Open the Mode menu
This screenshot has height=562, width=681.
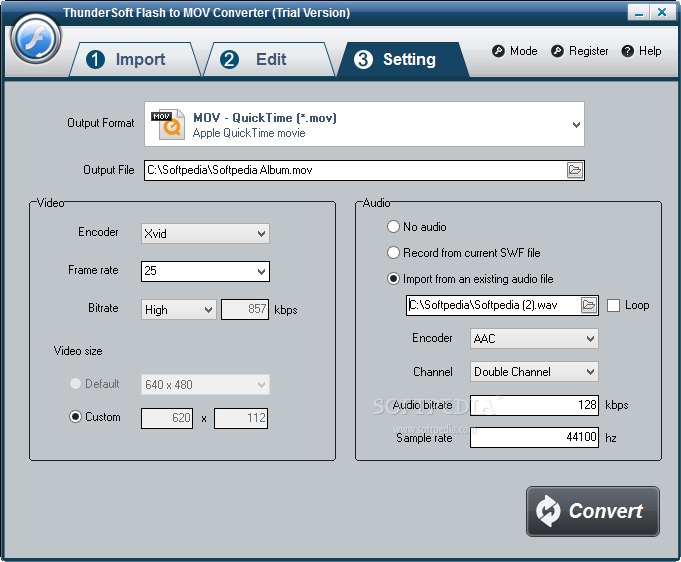pos(515,51)
